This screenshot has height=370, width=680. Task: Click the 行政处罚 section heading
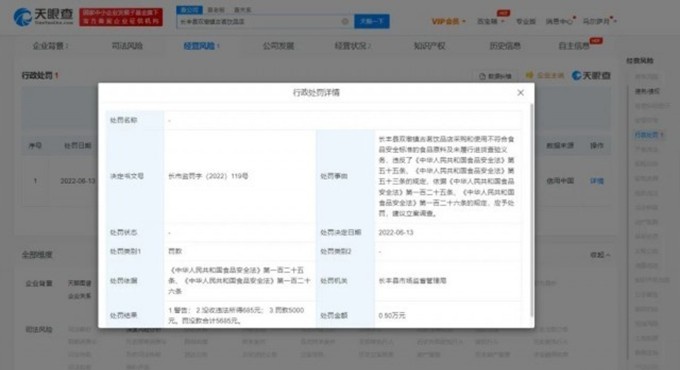coord(40,75)
